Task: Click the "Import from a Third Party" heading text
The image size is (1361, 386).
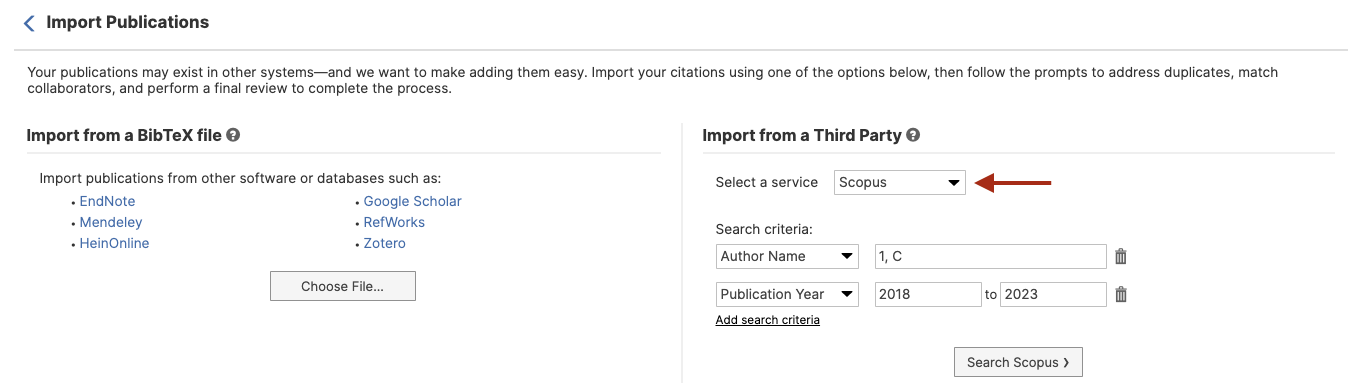Action: tap(802, 135)
